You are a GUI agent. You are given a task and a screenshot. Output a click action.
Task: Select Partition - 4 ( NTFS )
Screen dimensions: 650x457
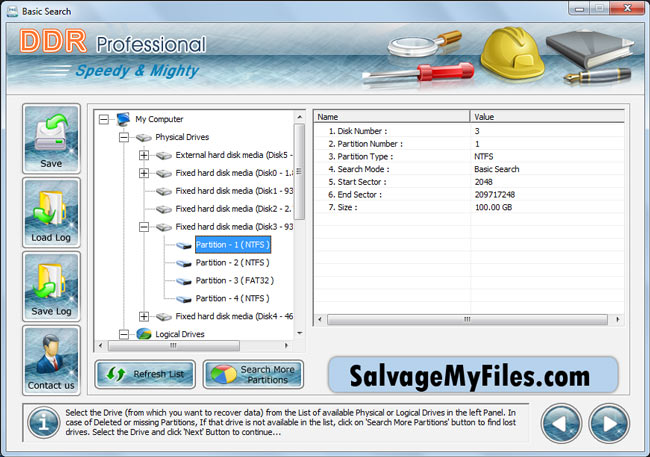pos(233,298)
